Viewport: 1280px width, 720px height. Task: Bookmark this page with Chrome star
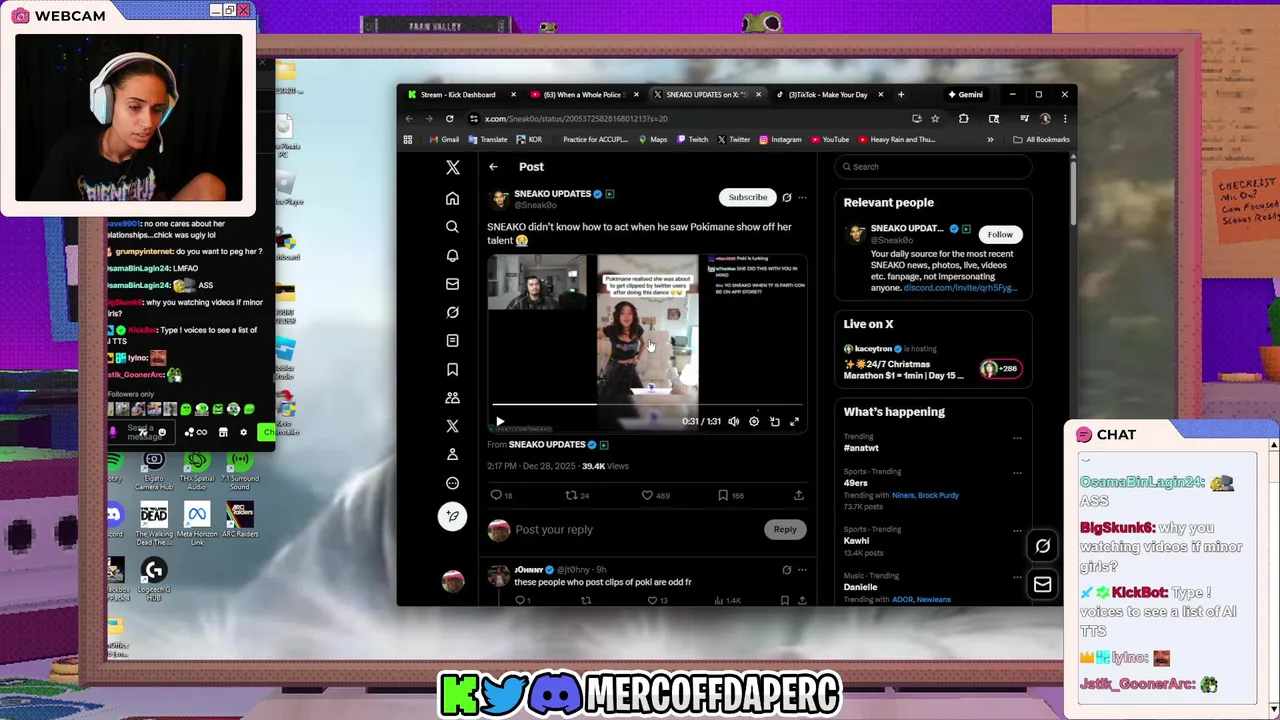[x=935, y=118]
